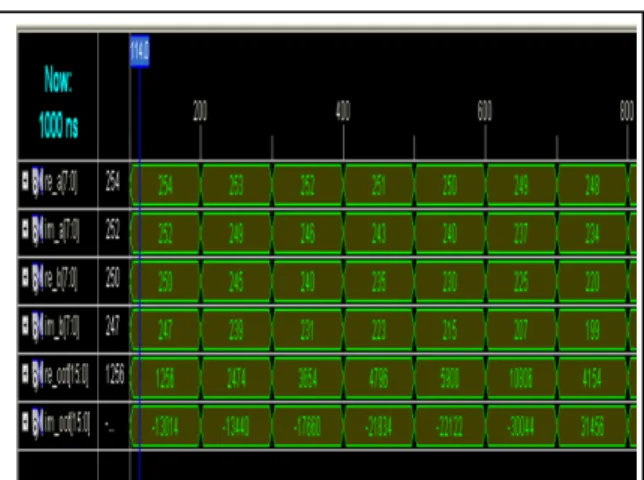The image size is (644, 480).
Task: Click the bus icon beside im_oof[15:0]
Action: (x=37, y=425)
